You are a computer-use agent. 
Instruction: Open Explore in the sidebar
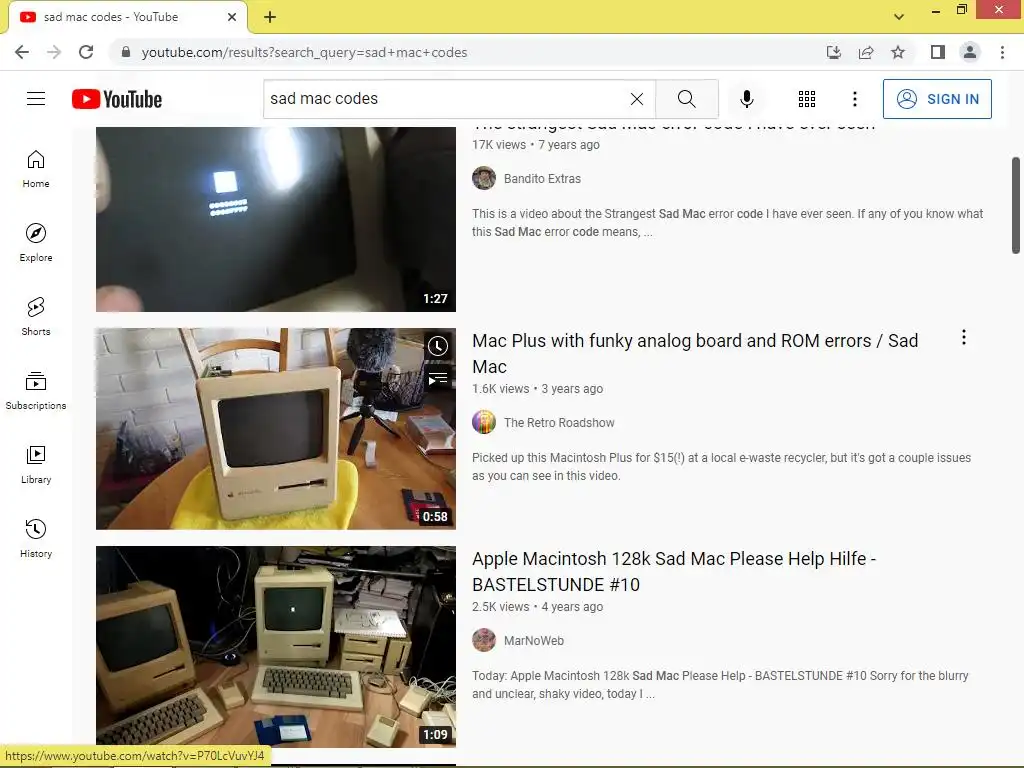36,243
